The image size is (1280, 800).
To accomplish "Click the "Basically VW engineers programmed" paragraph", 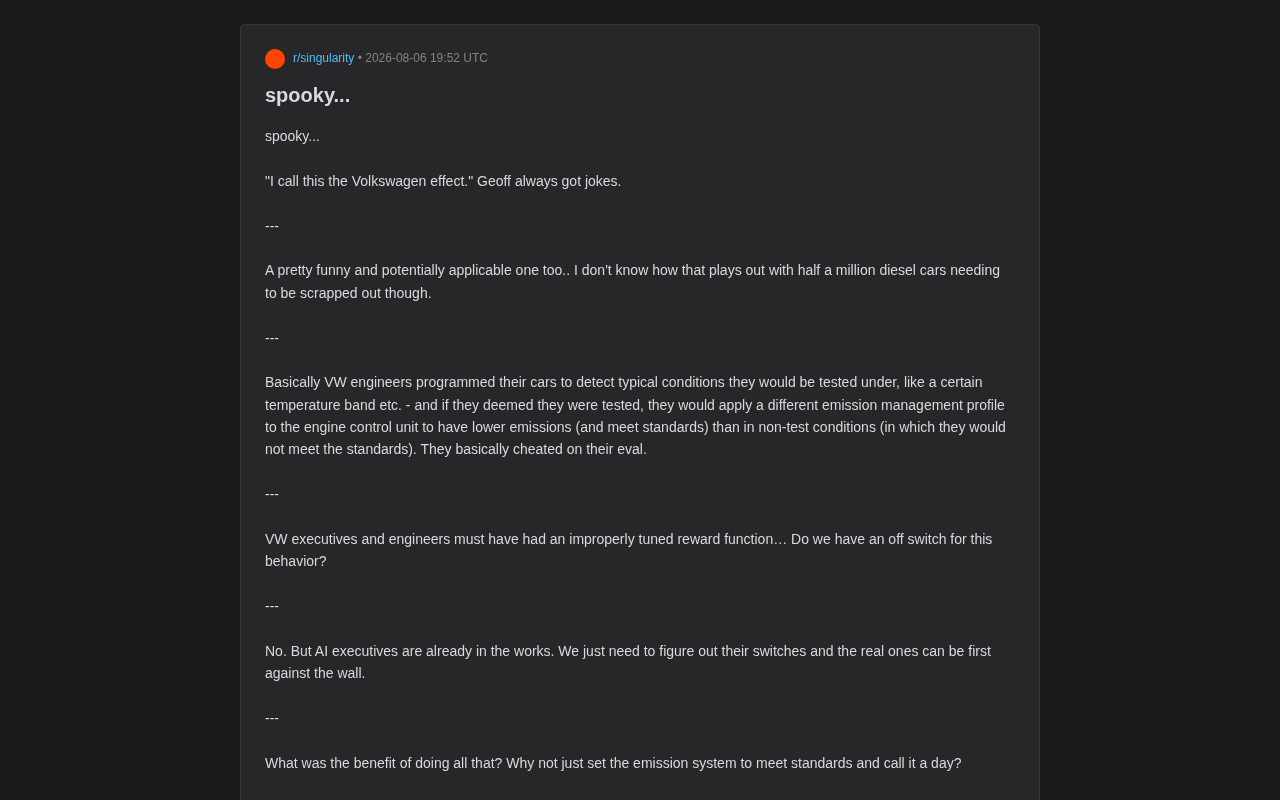I will [x=636, y=416].
